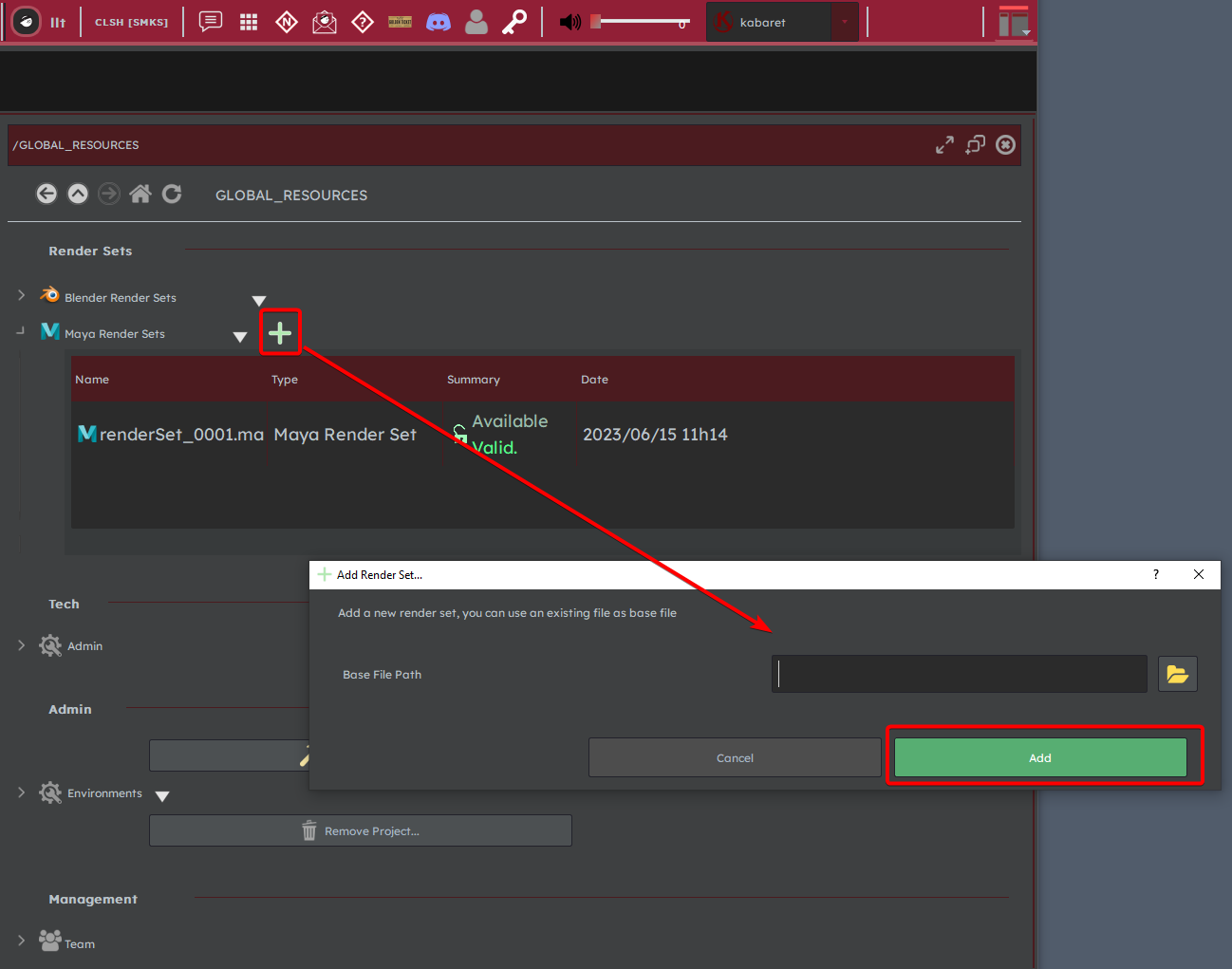Viewport: 1232px width, 969px height.
Task: Collapse the Maya Render Sets row
Action: pyautogui.click(x=20, y=330)
